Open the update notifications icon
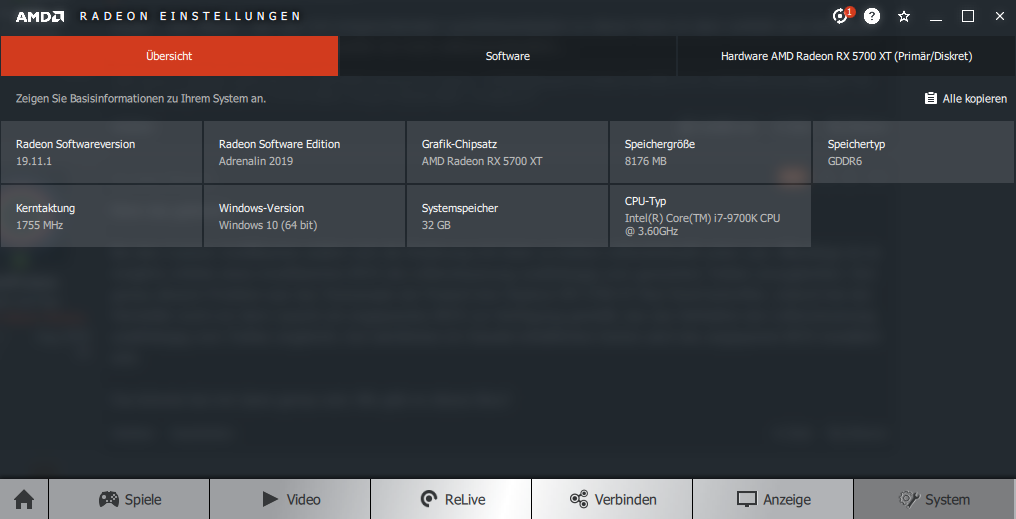 (841, 16)
